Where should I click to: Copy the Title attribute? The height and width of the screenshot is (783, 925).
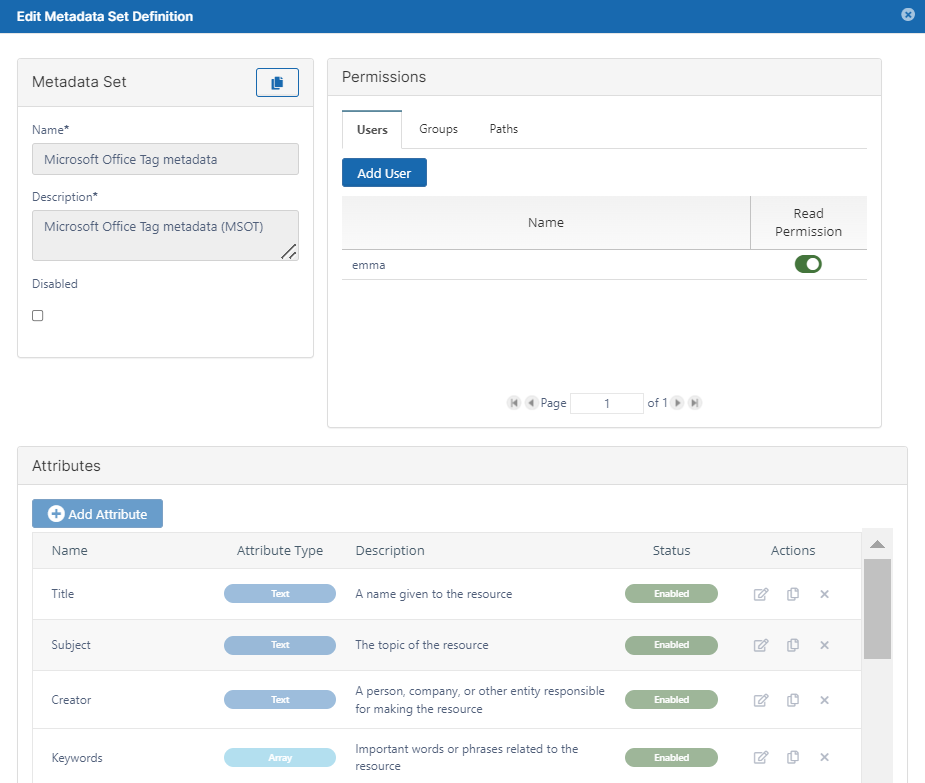point(793,594)
